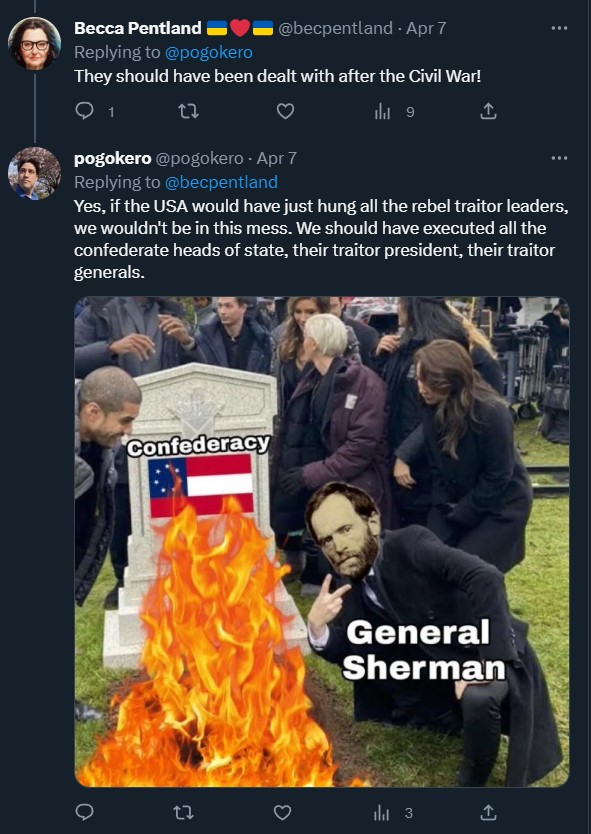Open pogokero's profile avatar
Screen dimensions: 591x834
point(35,173)
